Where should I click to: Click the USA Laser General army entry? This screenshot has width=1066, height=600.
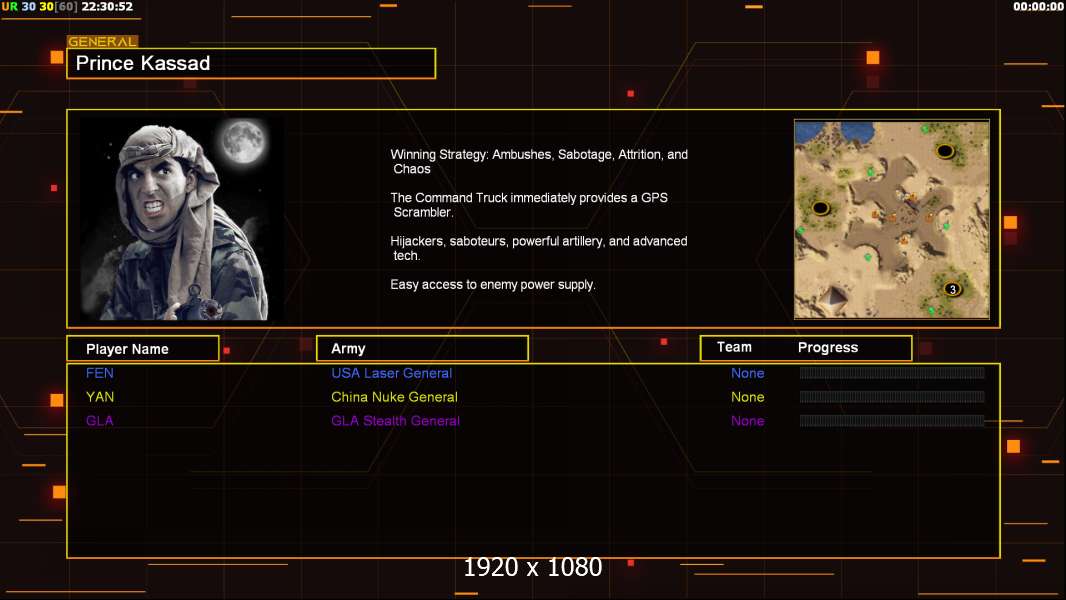click(x=391, y=373)
